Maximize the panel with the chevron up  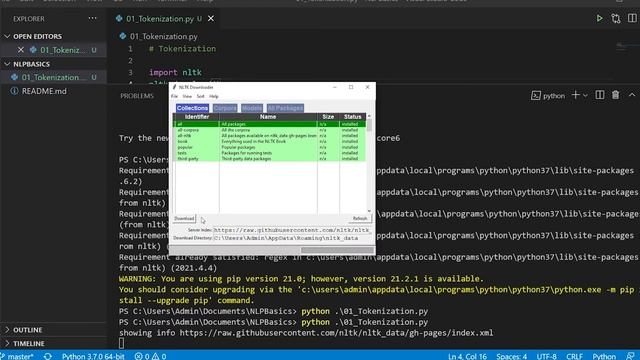(632, 95)
